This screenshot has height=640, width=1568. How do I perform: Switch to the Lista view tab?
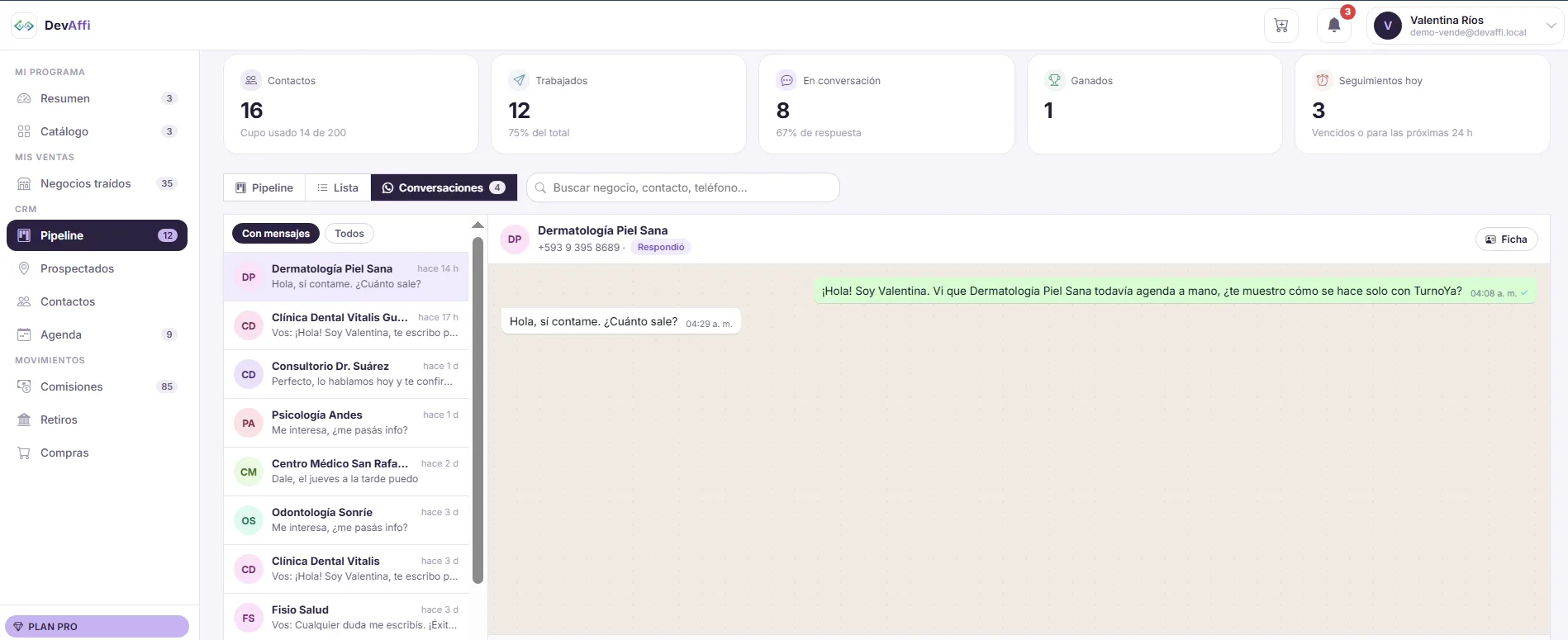tap(338, 187)
